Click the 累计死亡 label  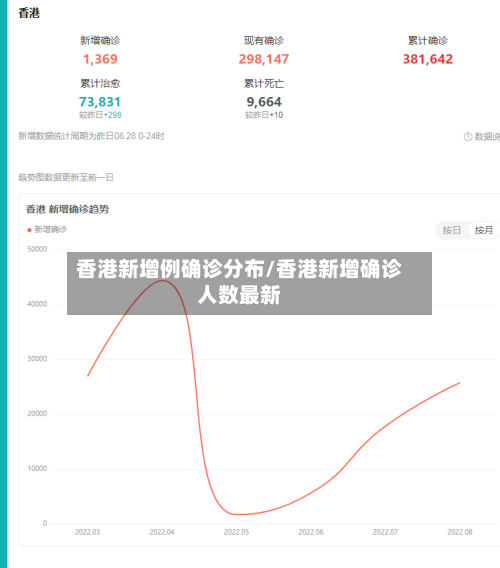click(x=264, y=84)
